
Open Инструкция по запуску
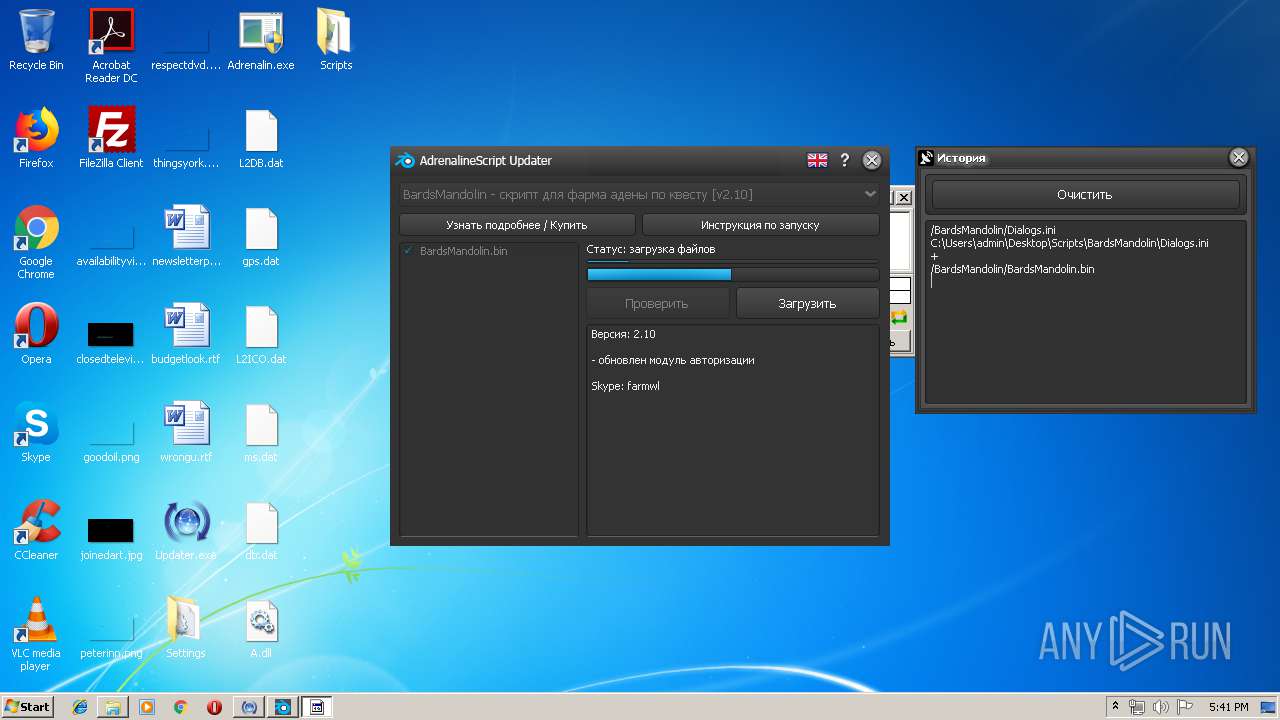tap(760, 225)
